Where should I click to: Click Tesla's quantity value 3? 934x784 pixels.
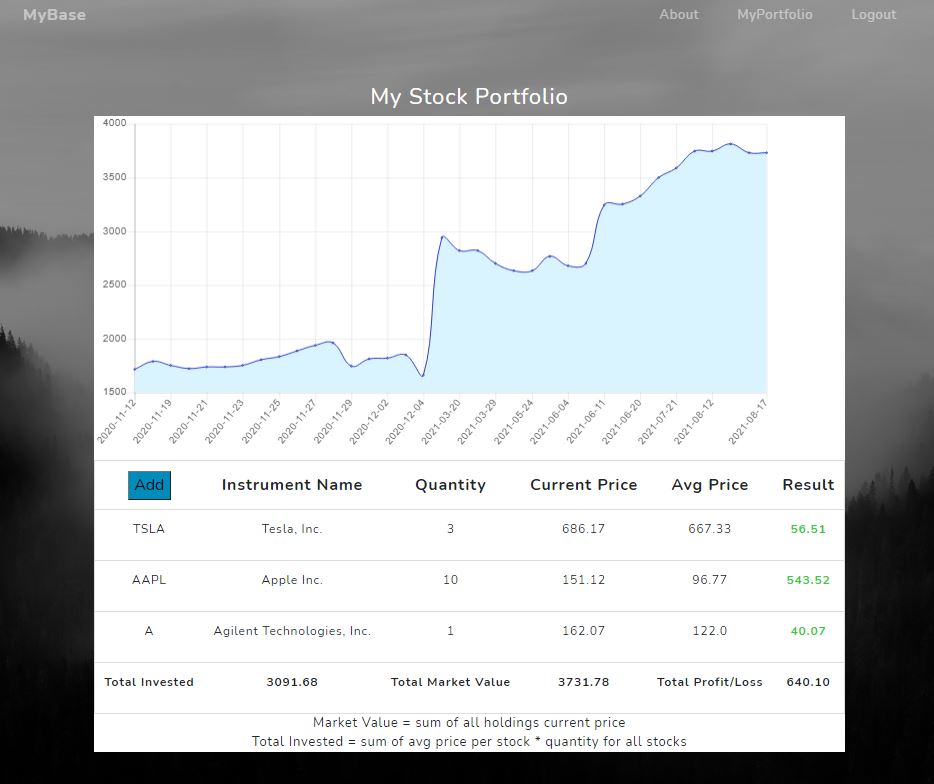click(x=450, y=529)
